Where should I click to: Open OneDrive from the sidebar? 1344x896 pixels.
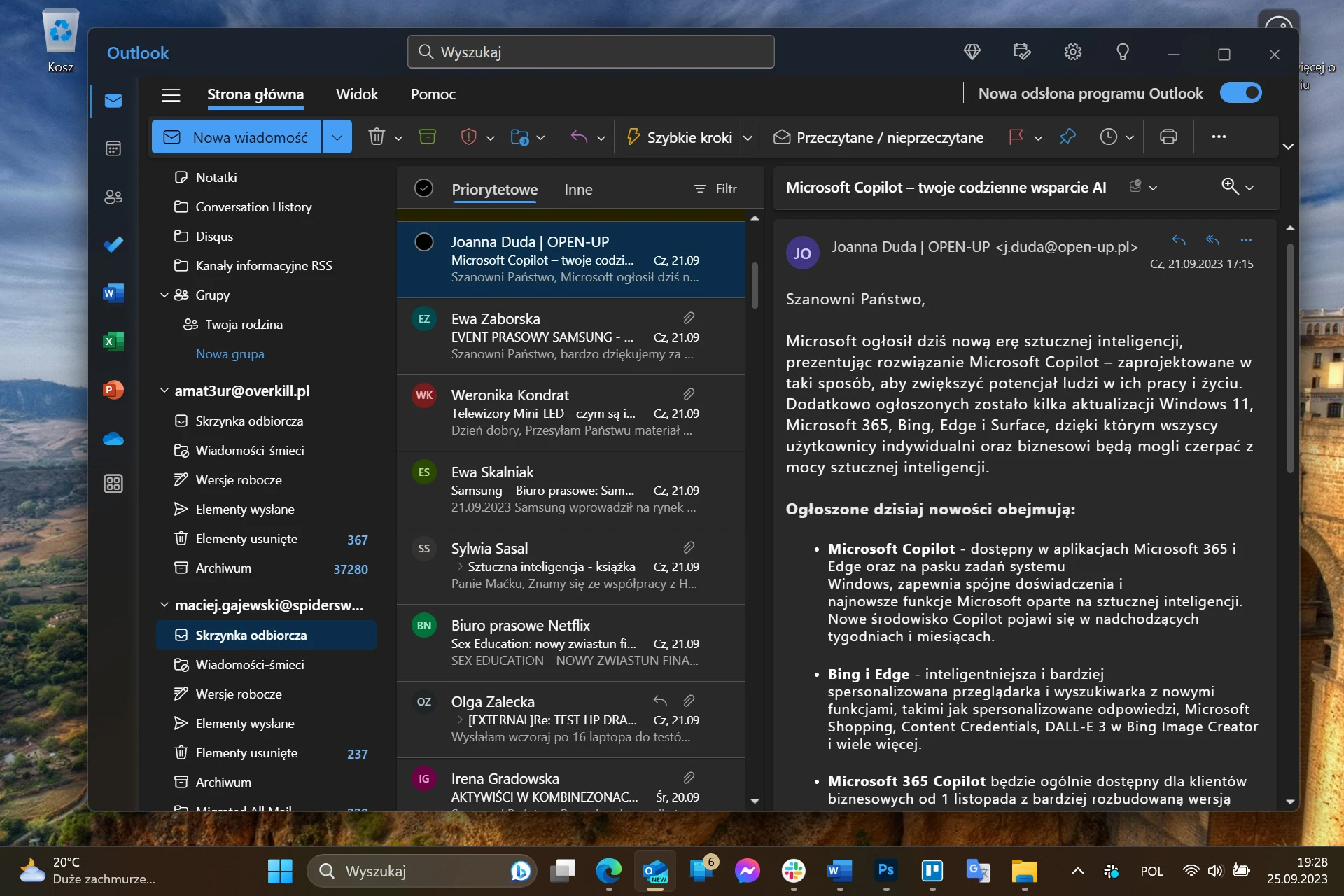point(113,438)
